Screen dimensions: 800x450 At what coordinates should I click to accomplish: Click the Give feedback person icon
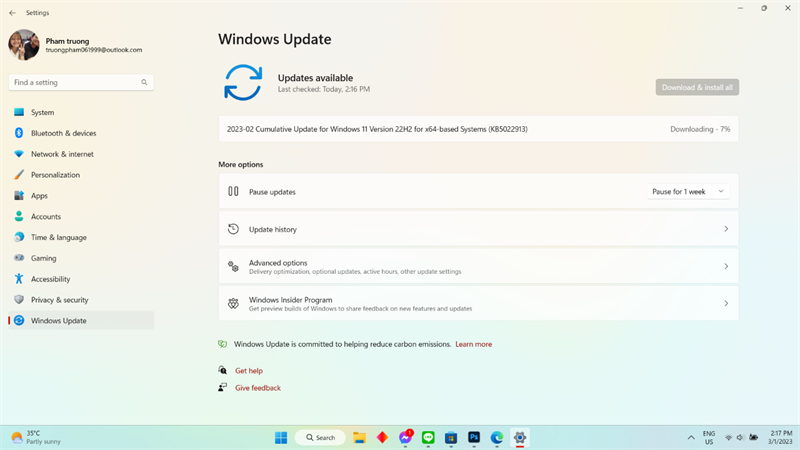222,387
